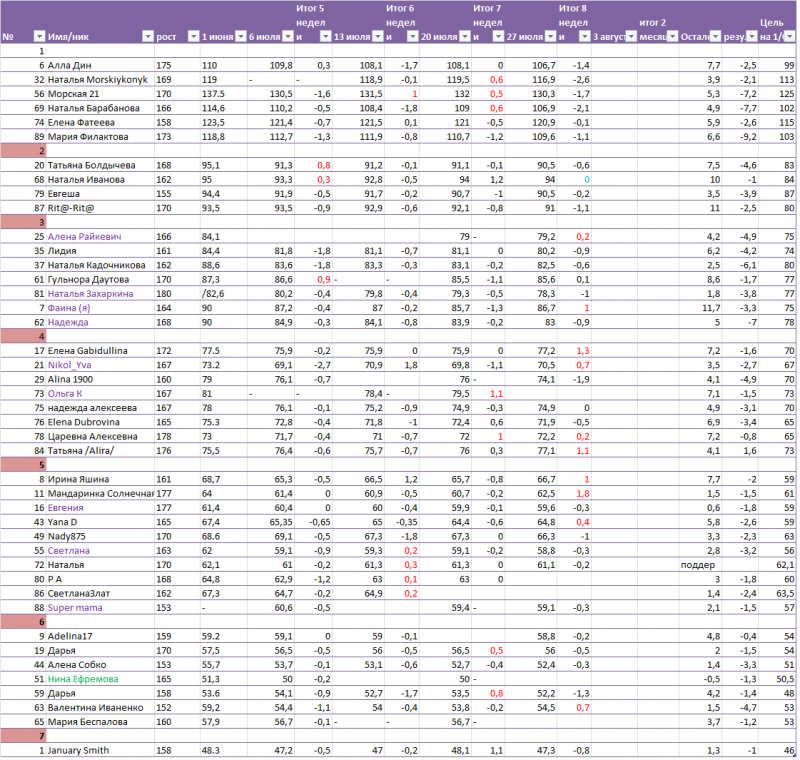Open the 1 июня column filter
Viewport: 800px width, 760px height.
(x=239, y=37)
